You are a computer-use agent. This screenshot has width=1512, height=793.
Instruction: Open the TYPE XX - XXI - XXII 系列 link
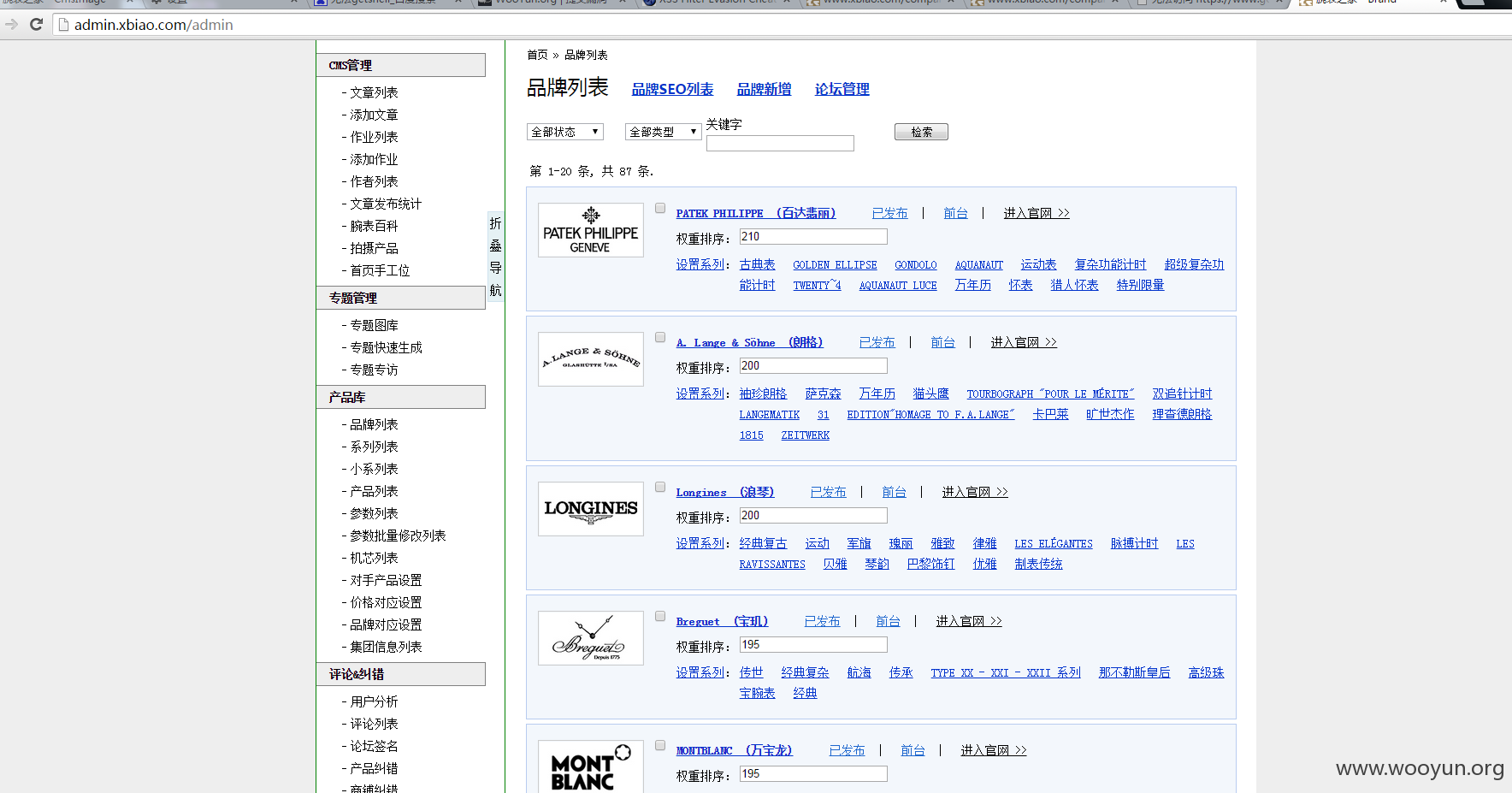[x=1006, y=672]
